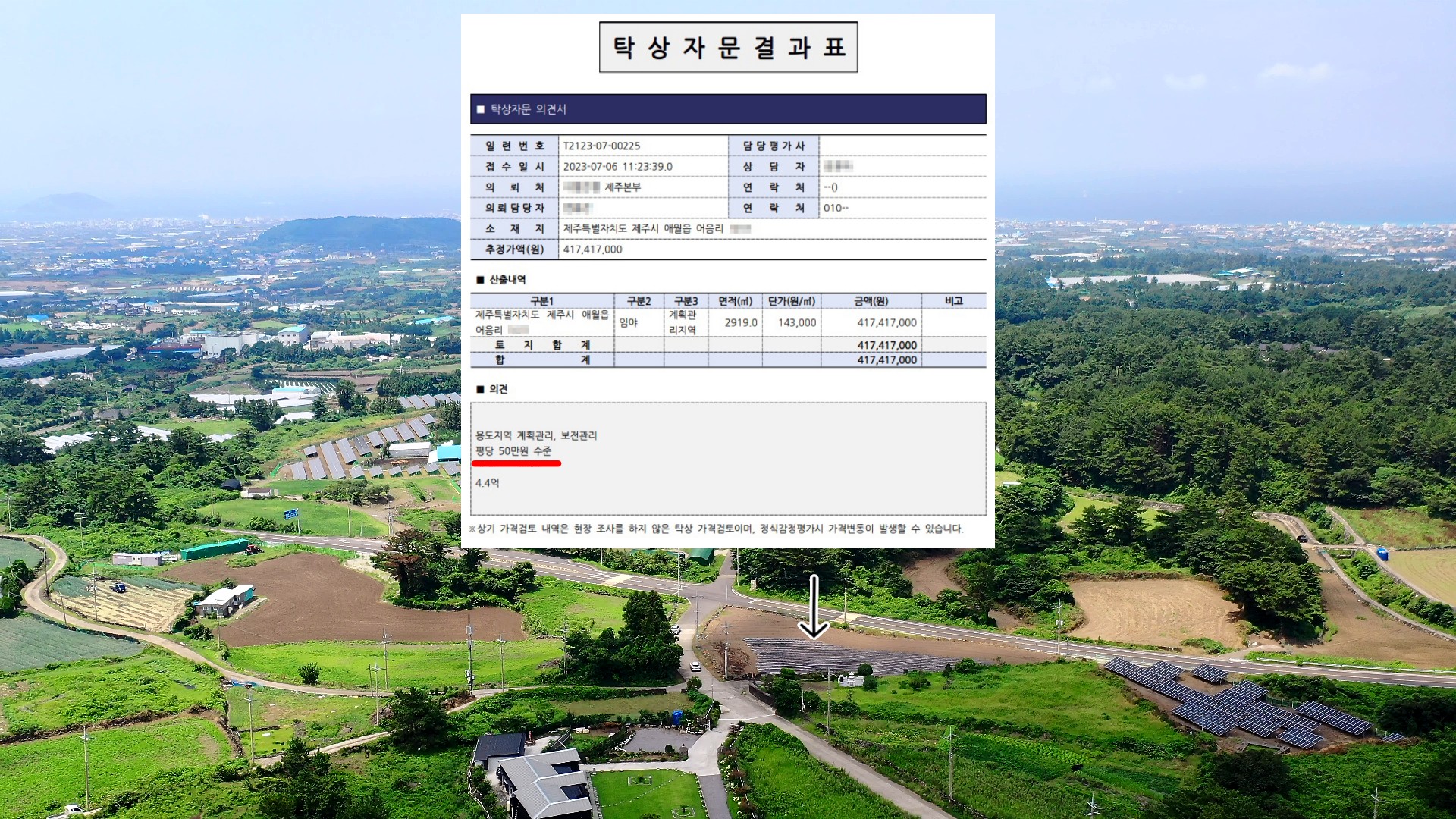The image size is (1456, 819).
Task: Click the 탁상자문결과표 title box
Action: [x=728, y=47]
